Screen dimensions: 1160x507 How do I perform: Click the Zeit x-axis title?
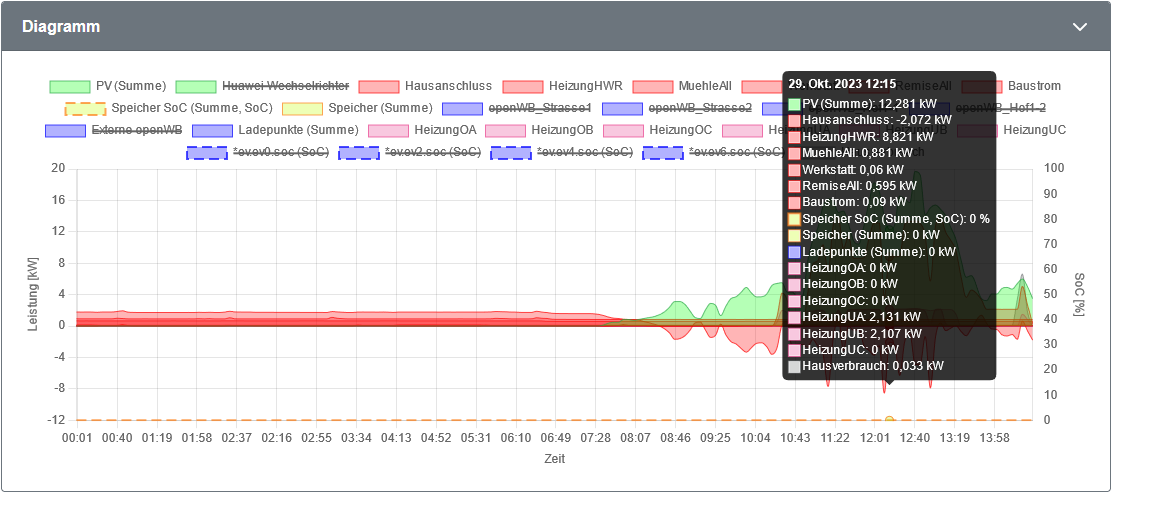point(555,459)
